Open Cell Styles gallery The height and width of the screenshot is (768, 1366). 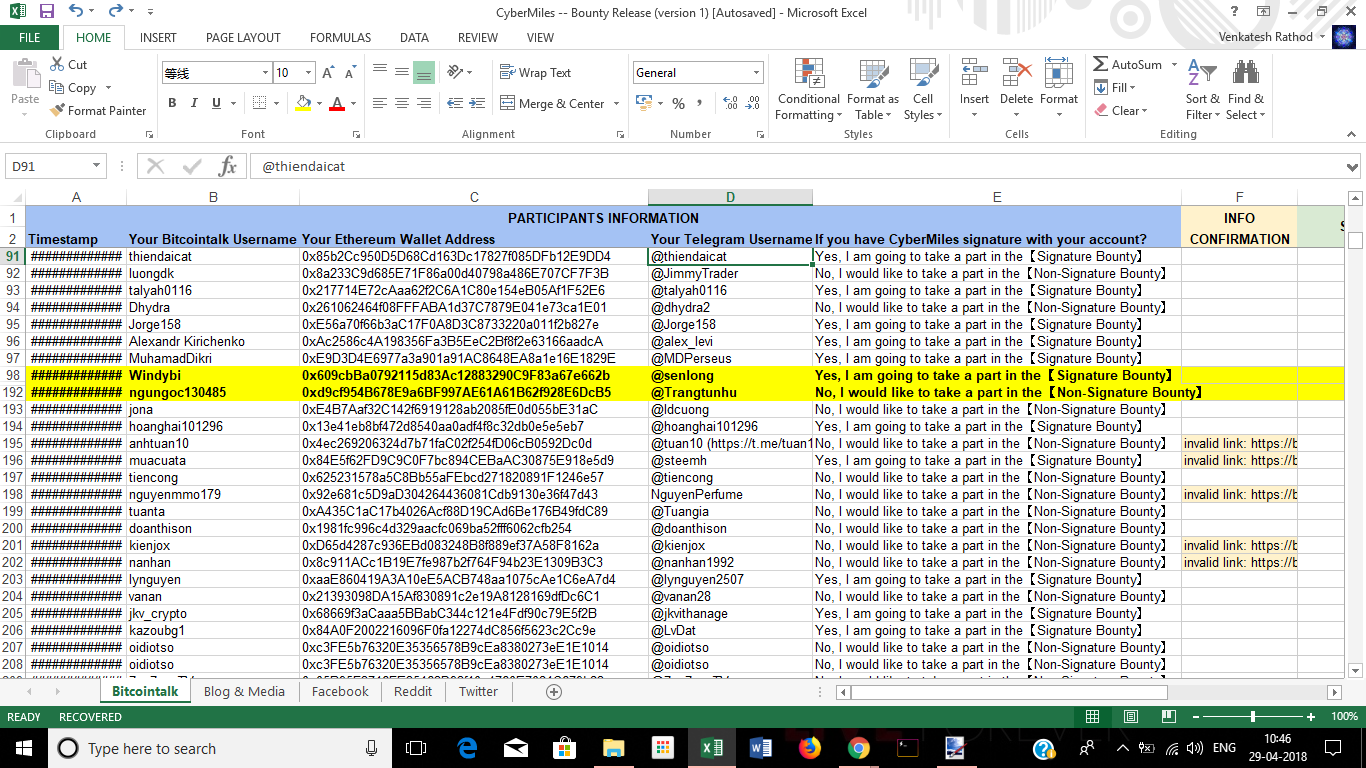point(921,89)
